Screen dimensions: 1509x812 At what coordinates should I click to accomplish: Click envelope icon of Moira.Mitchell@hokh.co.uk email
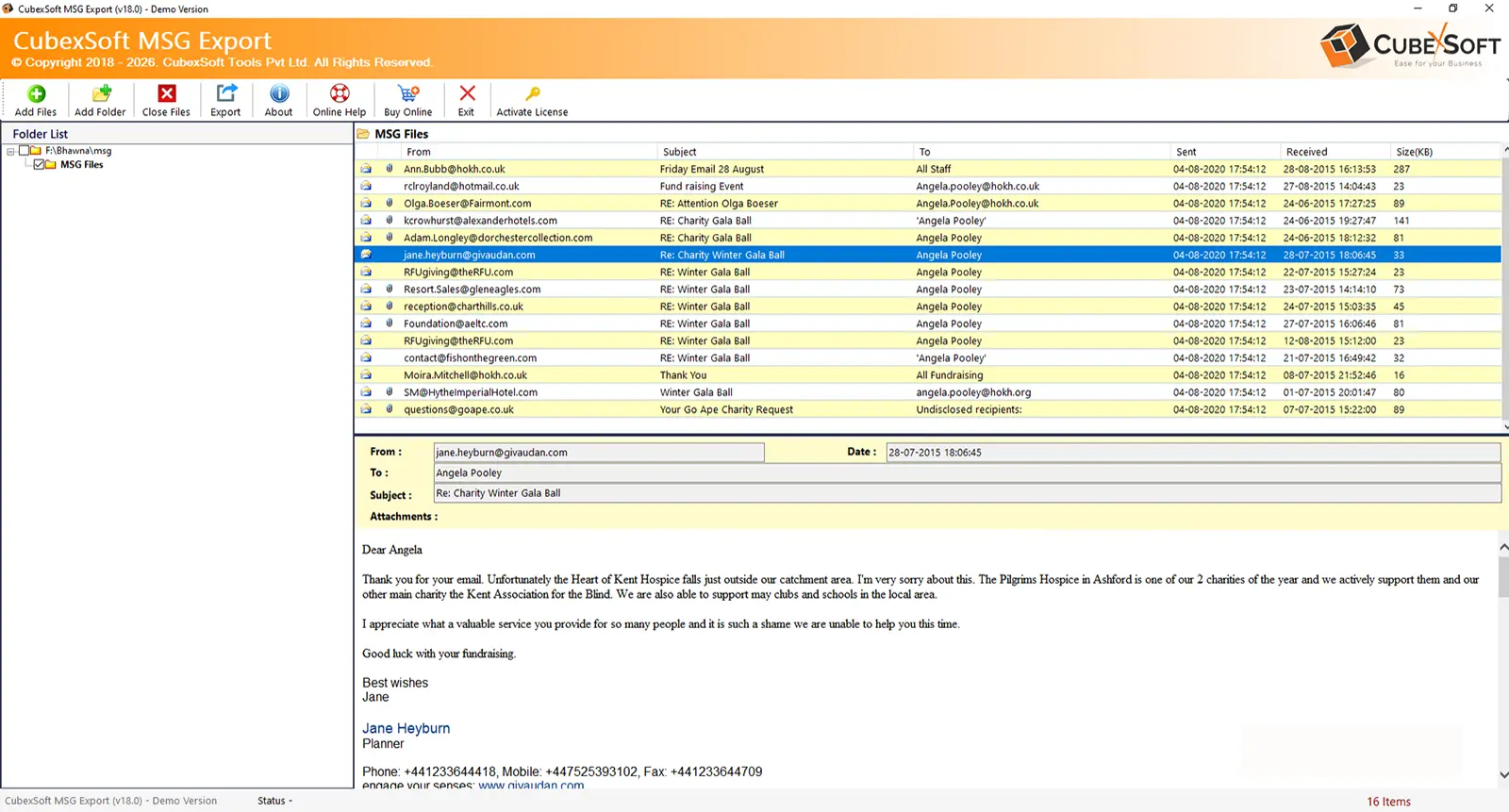(366, 374)
